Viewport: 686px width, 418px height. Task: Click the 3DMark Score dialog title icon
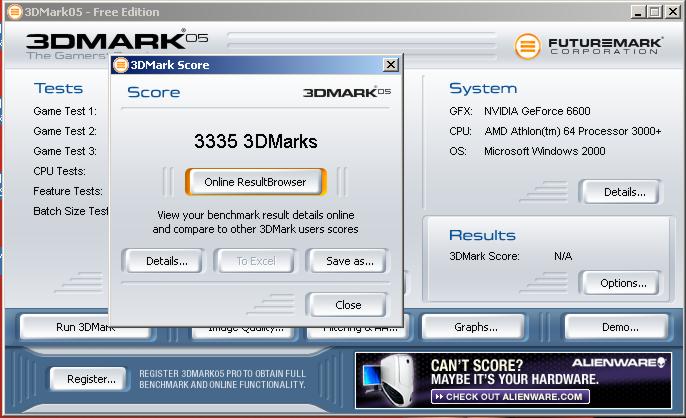[x=121, y=65]
